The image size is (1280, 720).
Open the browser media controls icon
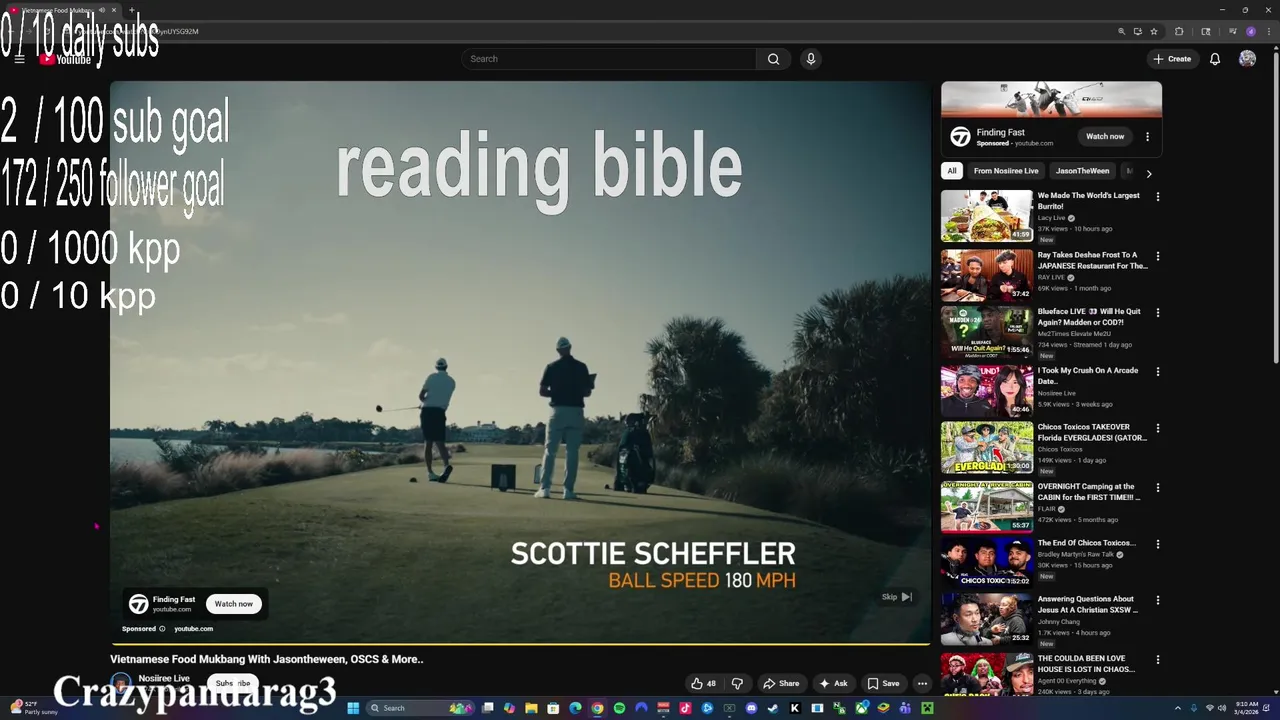click(x=1233, y=31)
